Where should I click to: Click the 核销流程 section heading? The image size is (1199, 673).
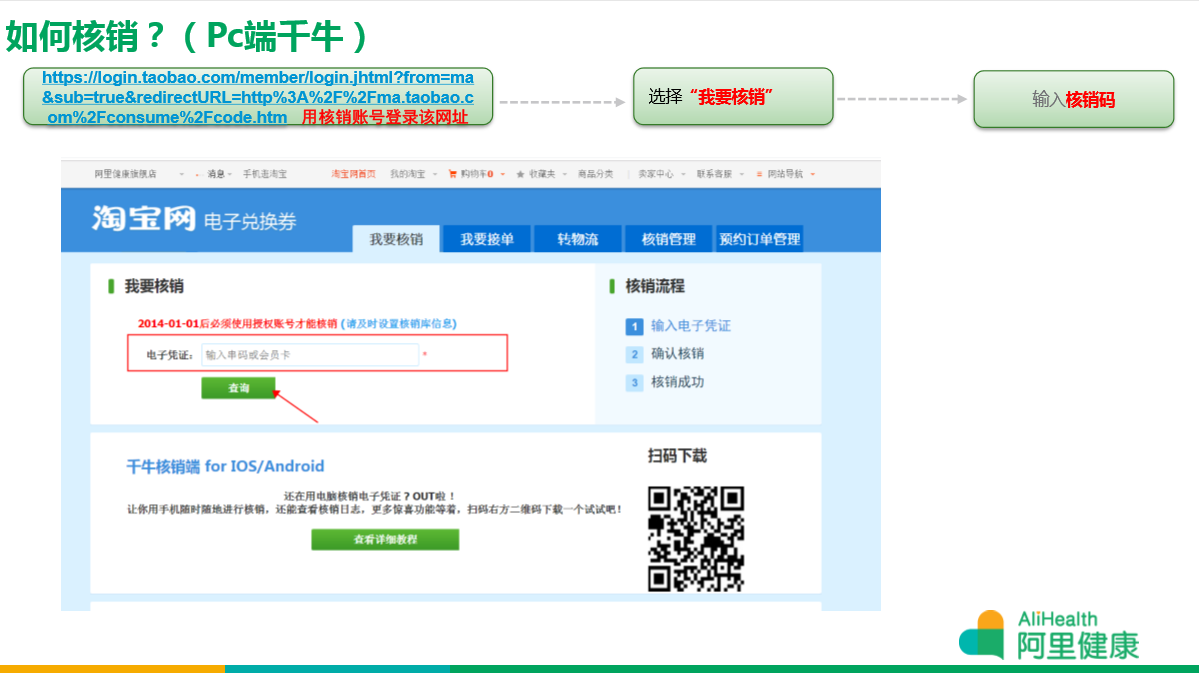655,286
